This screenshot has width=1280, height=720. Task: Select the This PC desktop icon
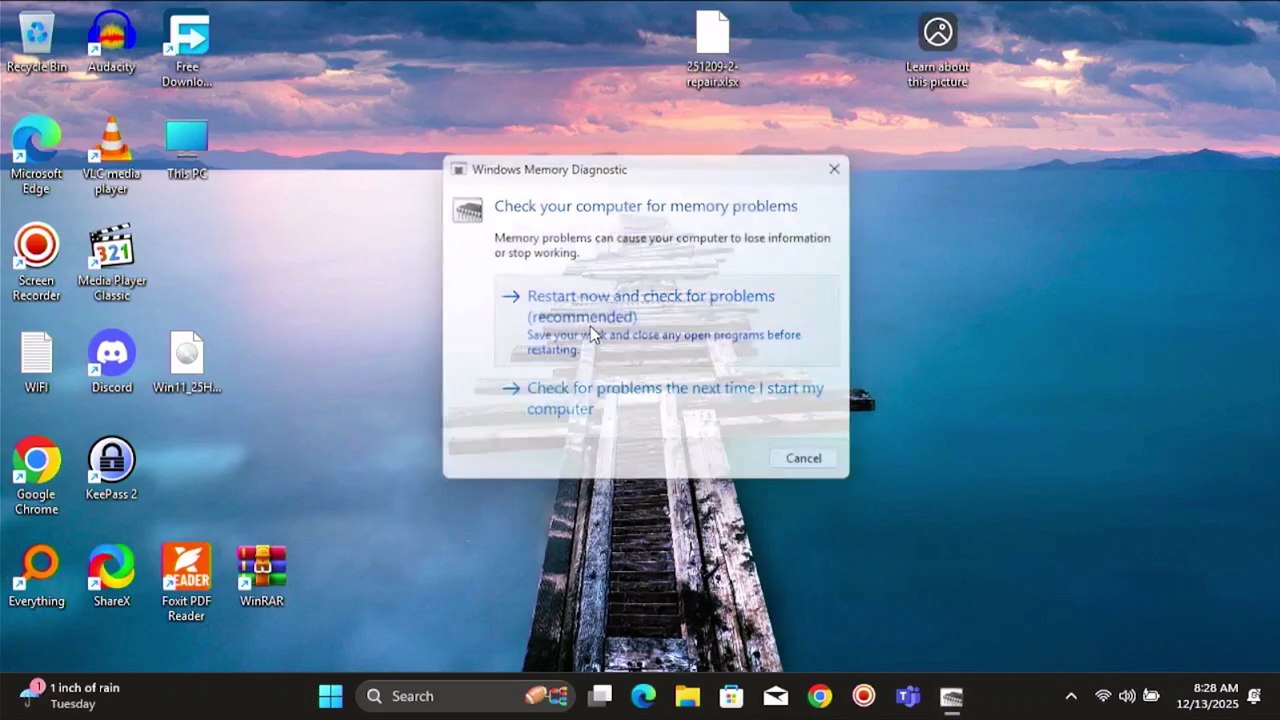pyautogui.click(x=187, y=150)
